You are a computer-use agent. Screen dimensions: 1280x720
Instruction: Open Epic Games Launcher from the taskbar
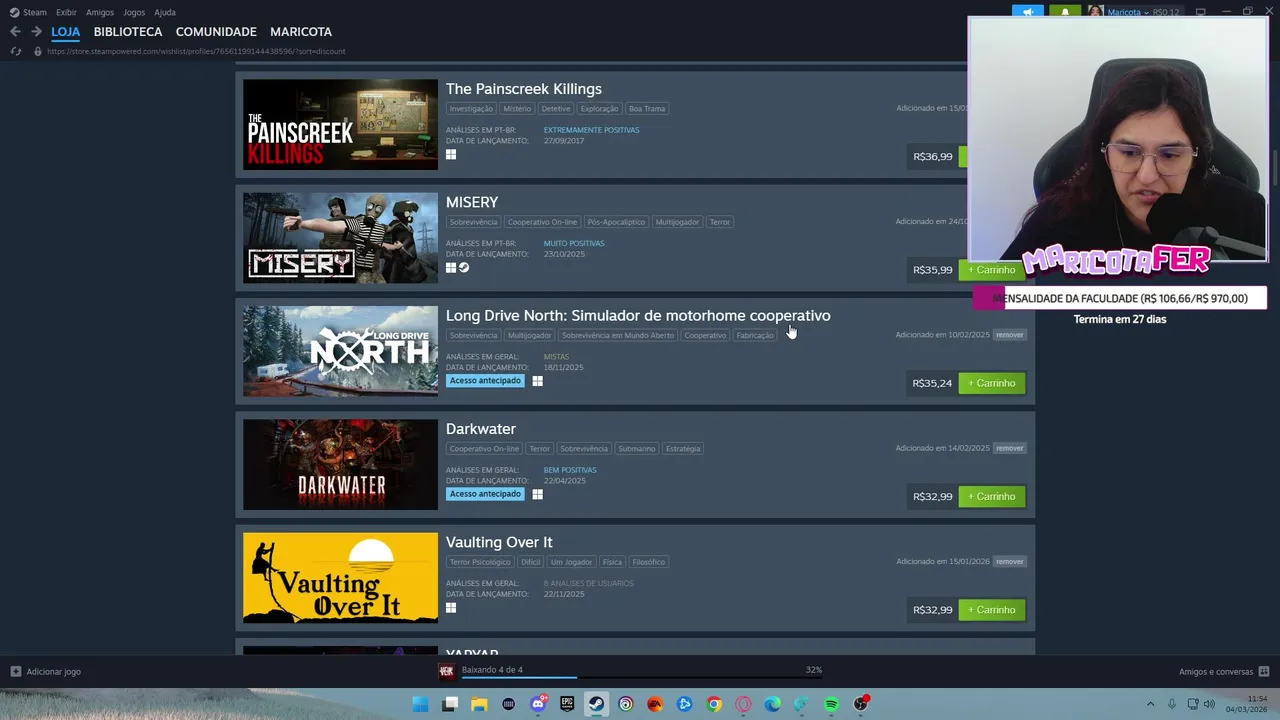tap(567, 704)
